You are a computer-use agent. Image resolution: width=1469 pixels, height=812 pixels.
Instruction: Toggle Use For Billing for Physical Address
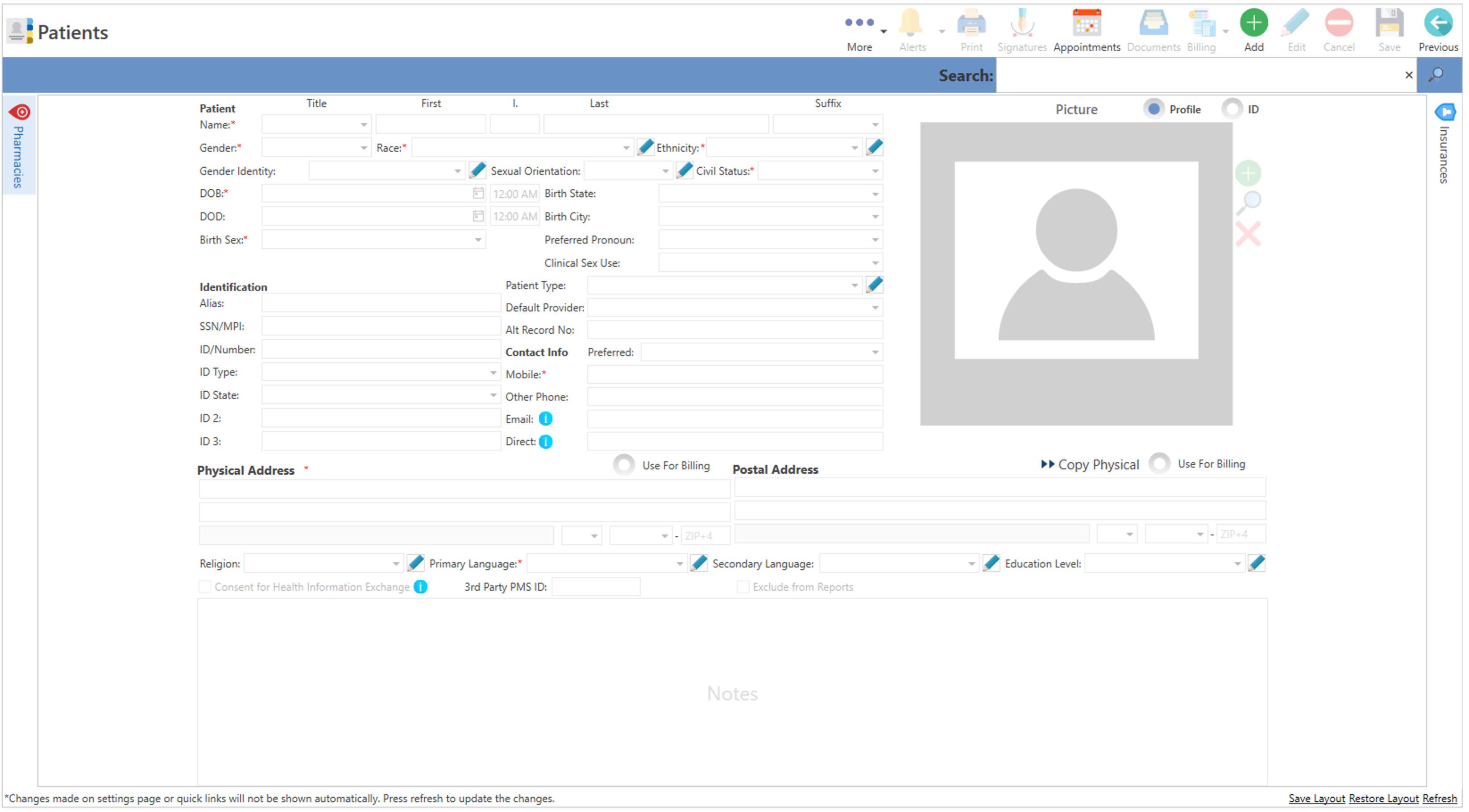pyautogui.click(x=624, y=465)
